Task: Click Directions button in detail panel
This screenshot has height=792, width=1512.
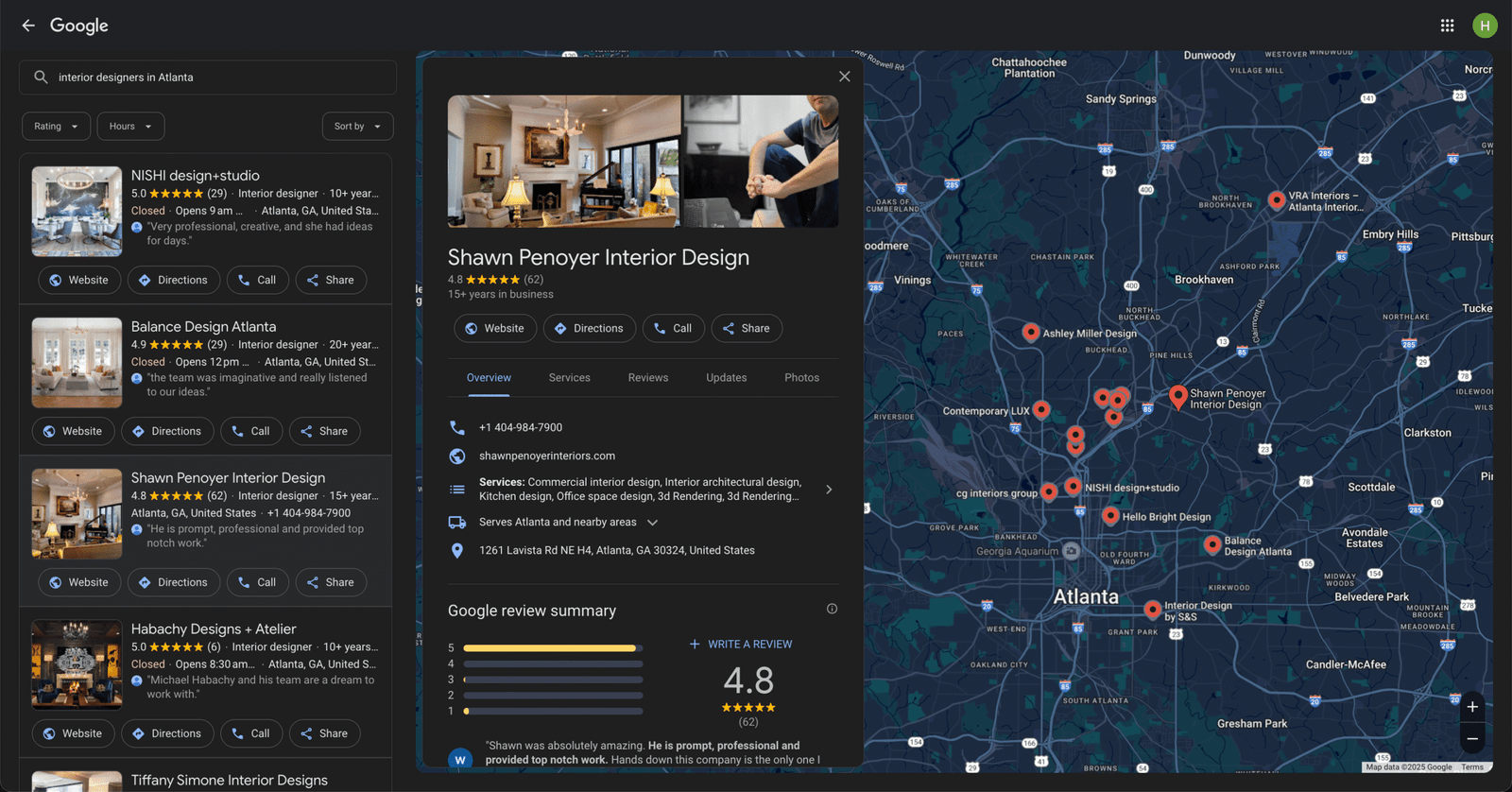Action: click(x=590, y=328)
